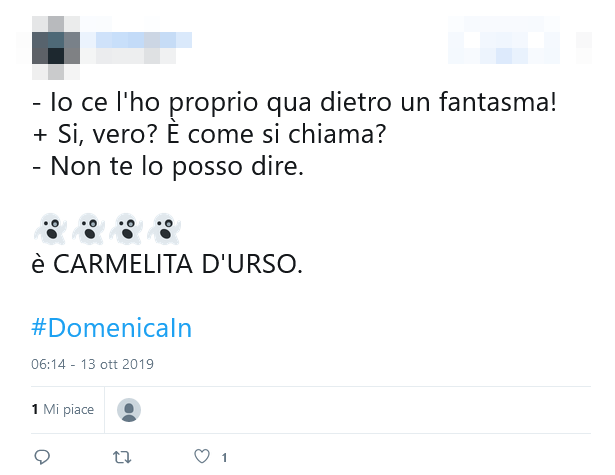Image resolution: width=615 pixels, height=475 pixels.
Task: View the '1 Mi piace' likes list
Action: point(63,409)
